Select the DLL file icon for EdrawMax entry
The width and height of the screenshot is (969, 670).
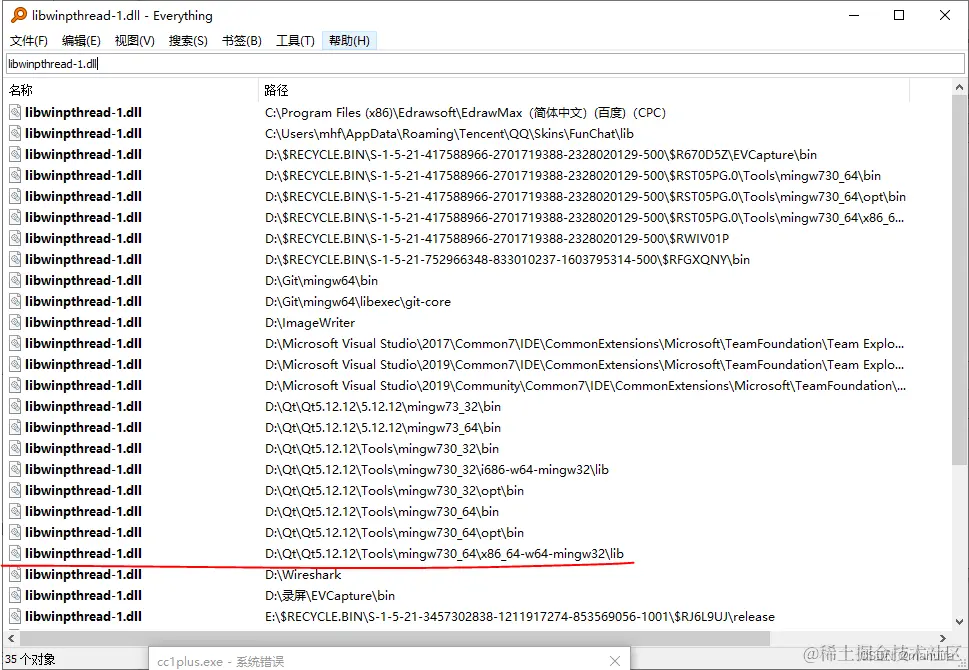(15, 112)
